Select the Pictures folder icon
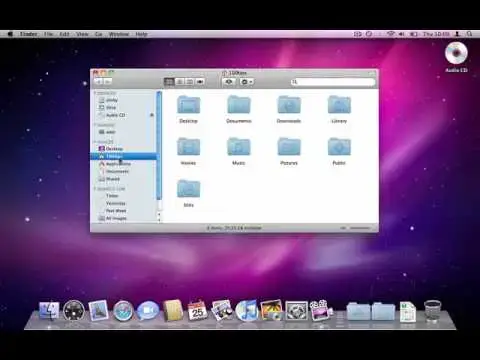The image size is (480, 360). click(x=289, y=147)
